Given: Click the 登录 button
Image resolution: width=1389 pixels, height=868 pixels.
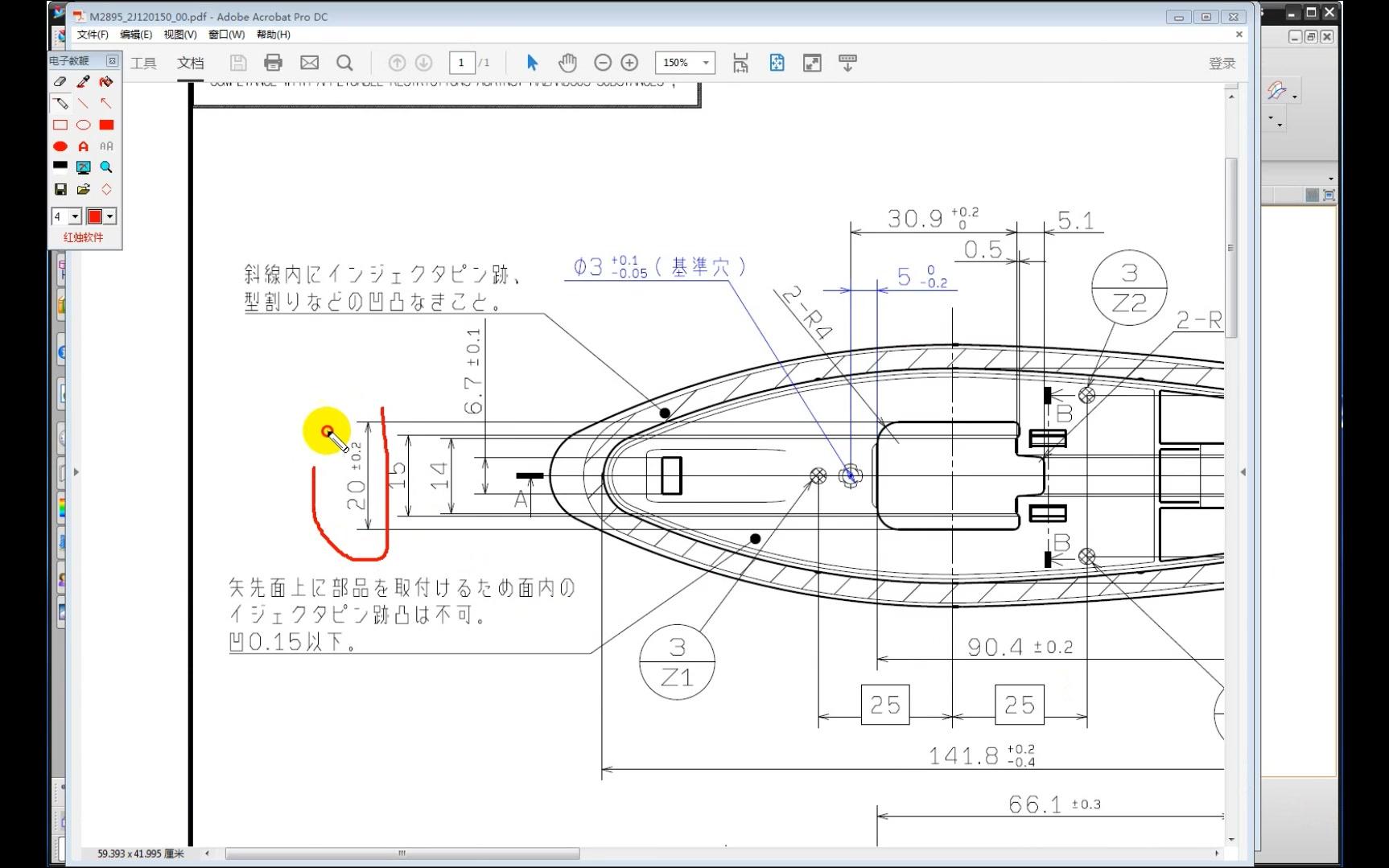Looking at the screenshot, I should [1222, 63].
